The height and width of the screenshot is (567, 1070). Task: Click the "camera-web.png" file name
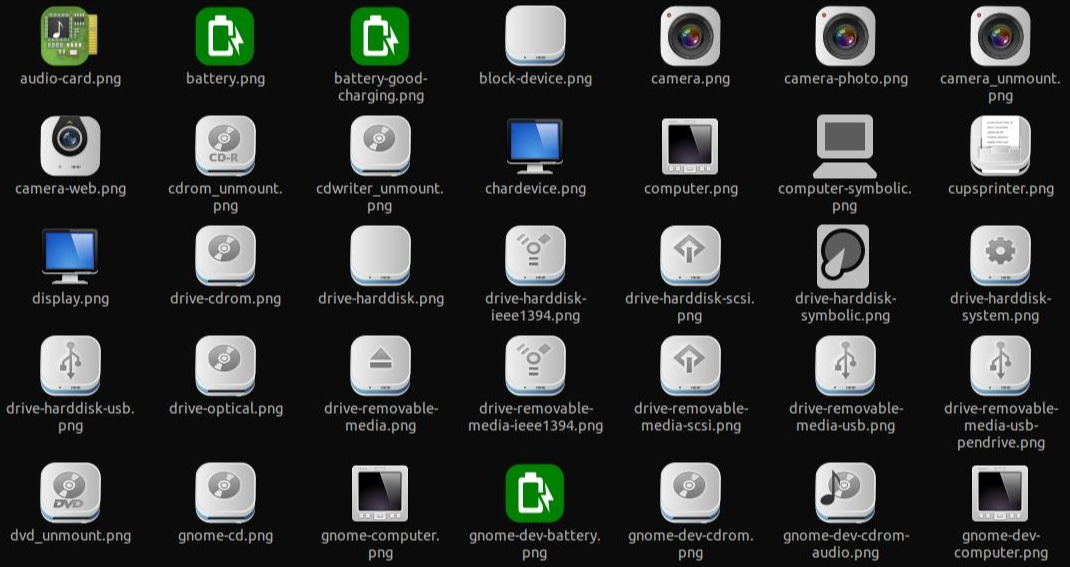(x=70, y=188)
